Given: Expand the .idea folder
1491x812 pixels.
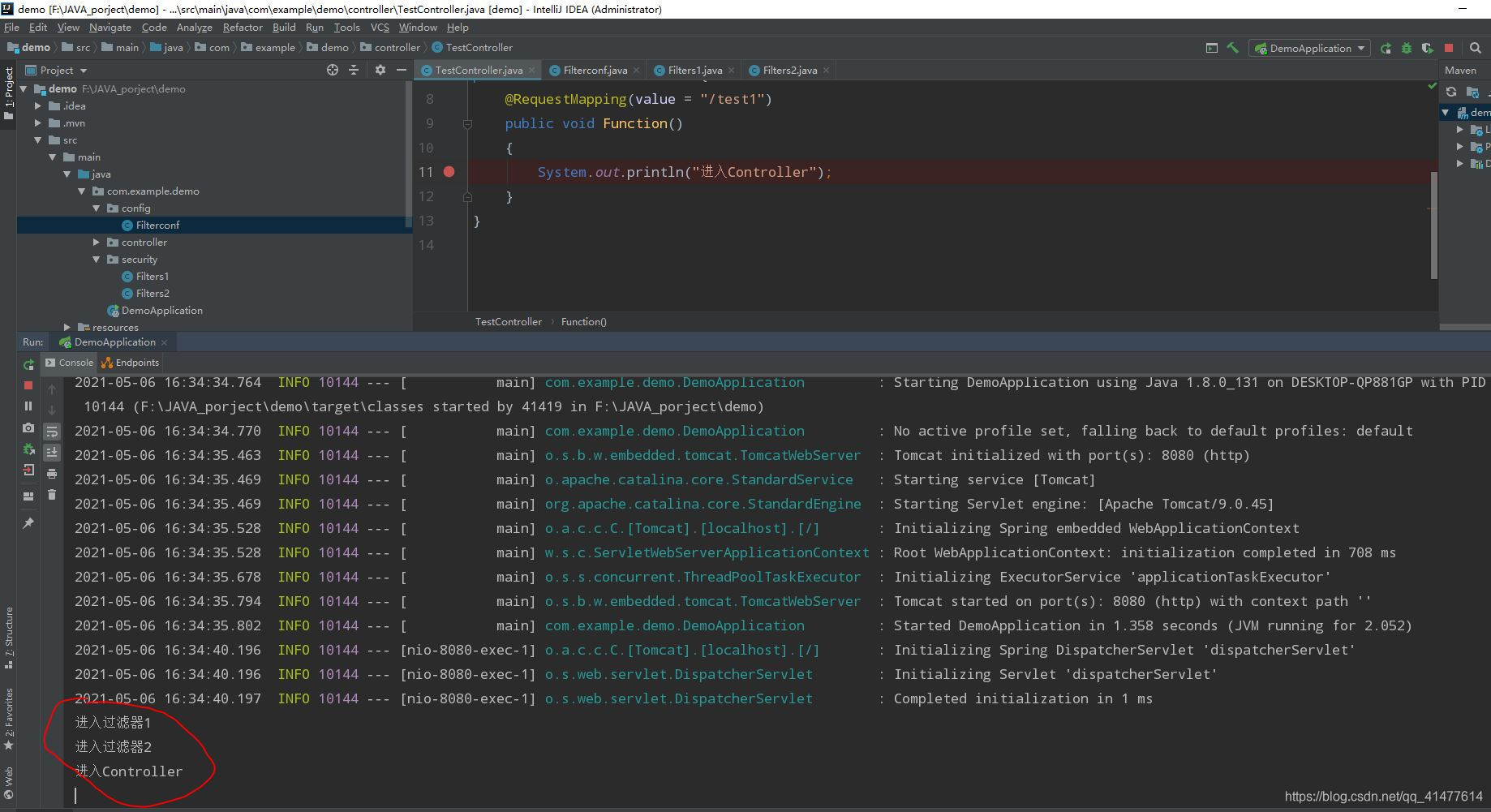Looking at the screenshot, I should coord(37,106).
